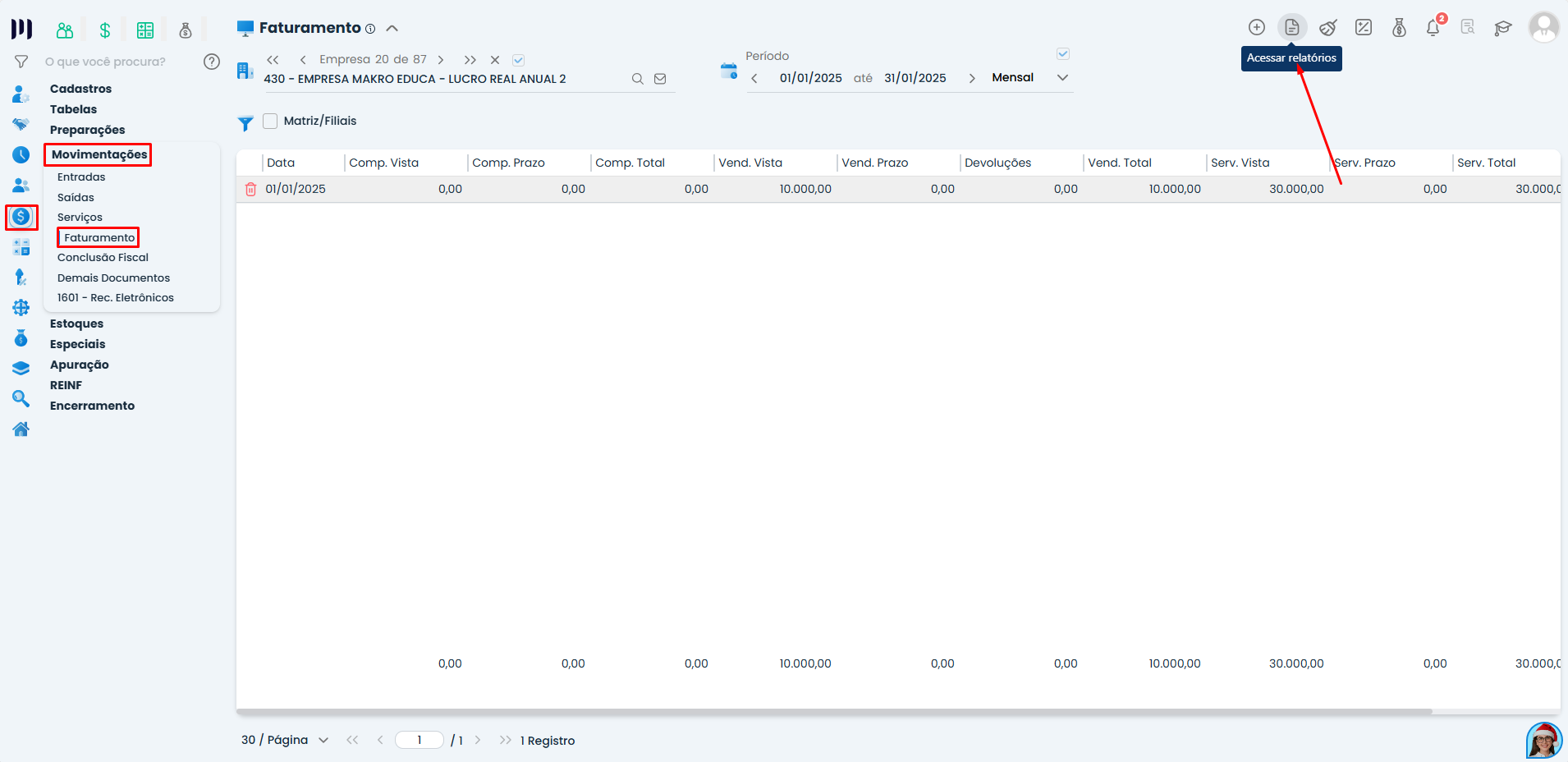Enable the Matriz/Filiais checkbox
Screen dimensions: 1568x762
pyautogui.click(x=270, y=122)
